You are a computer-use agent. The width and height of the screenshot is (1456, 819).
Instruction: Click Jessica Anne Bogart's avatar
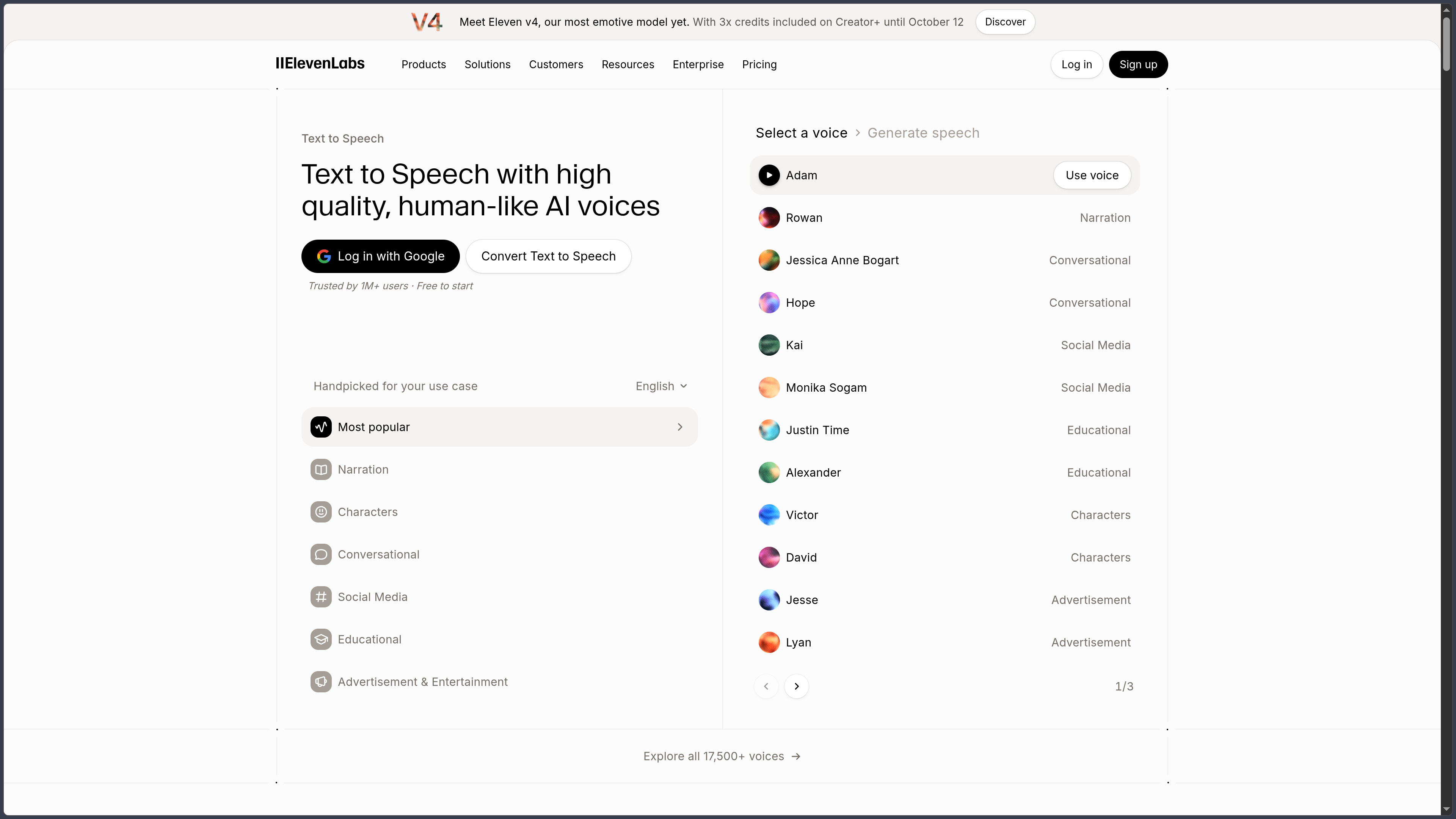(x=769, y=260)
